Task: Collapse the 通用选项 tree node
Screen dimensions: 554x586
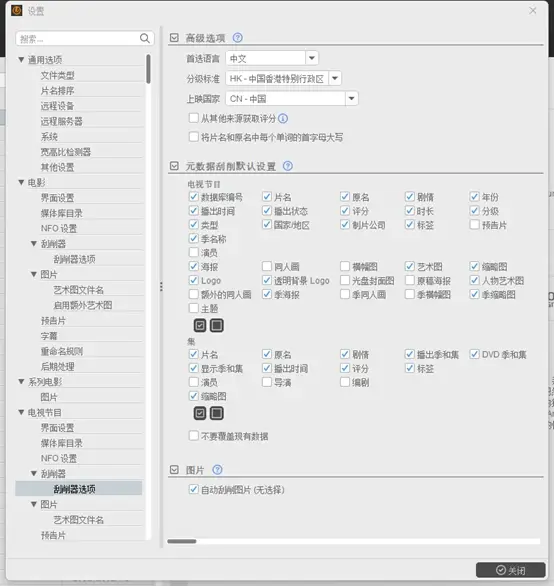Action: pyautogui.click(x=21, y=60)
